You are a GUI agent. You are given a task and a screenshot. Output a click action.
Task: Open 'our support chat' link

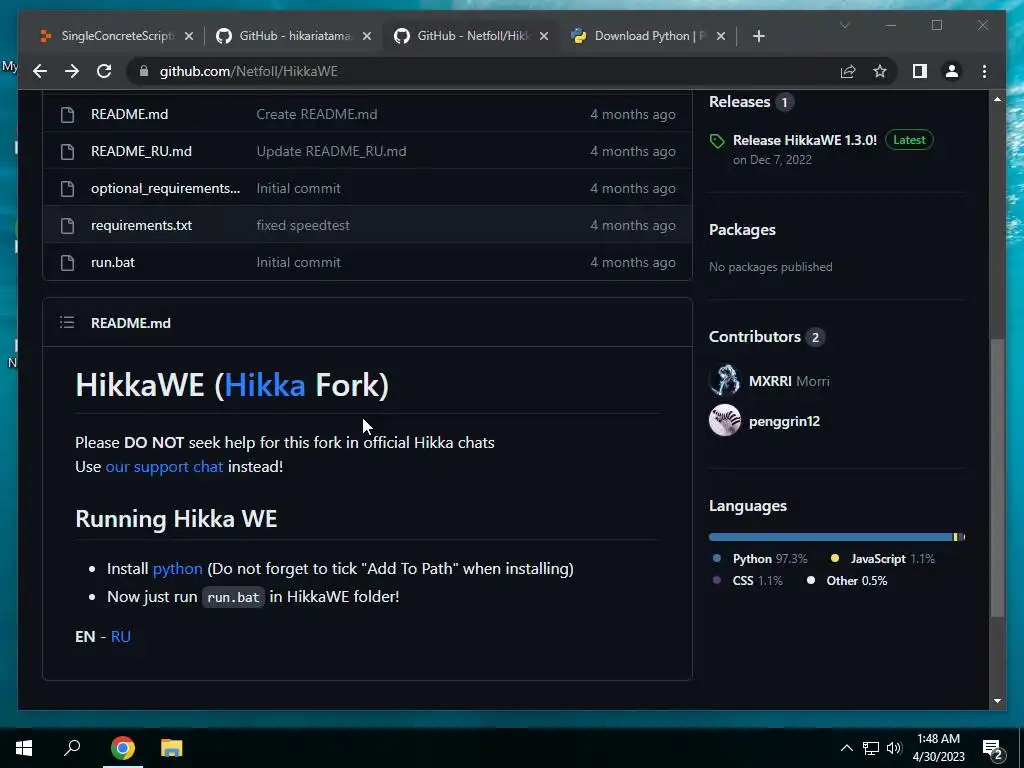[164, 466]
